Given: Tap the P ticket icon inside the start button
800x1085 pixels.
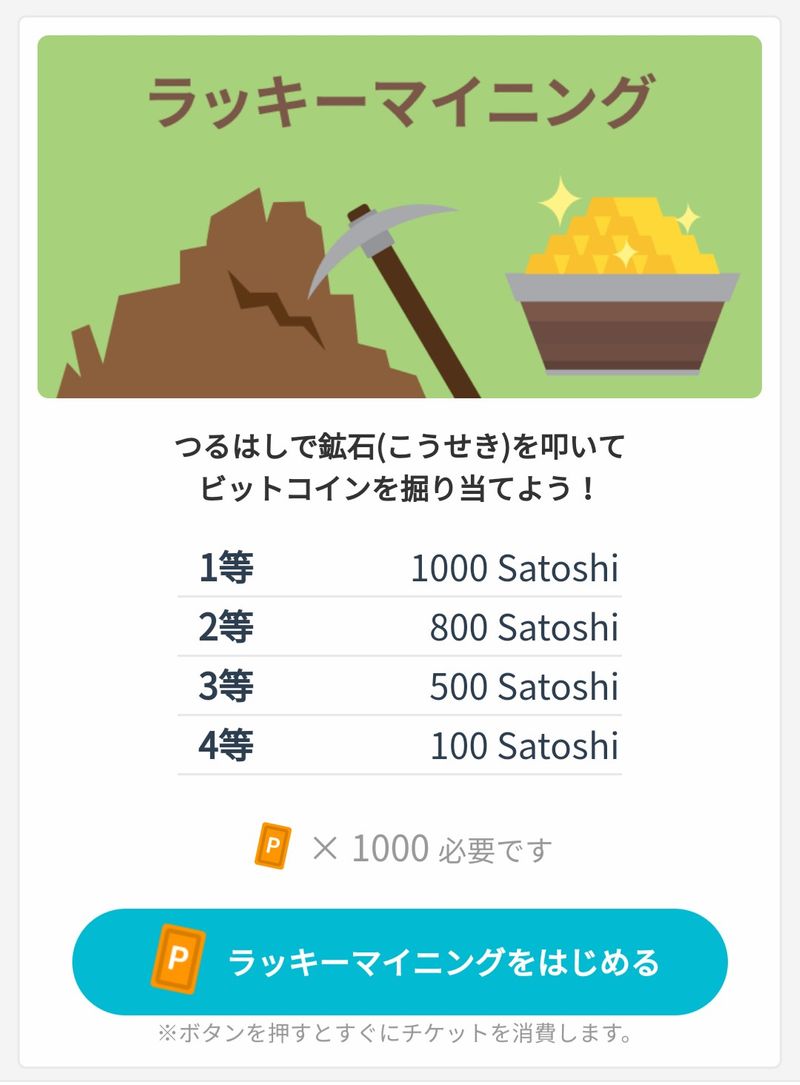Looking at the screenshot, I should [177, 962].
